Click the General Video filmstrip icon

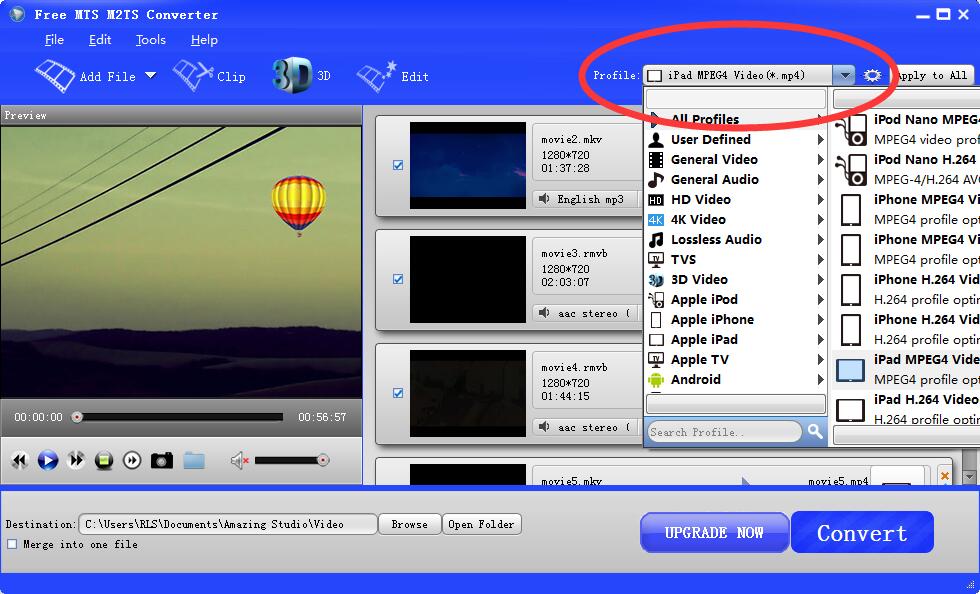pos(656,159)
